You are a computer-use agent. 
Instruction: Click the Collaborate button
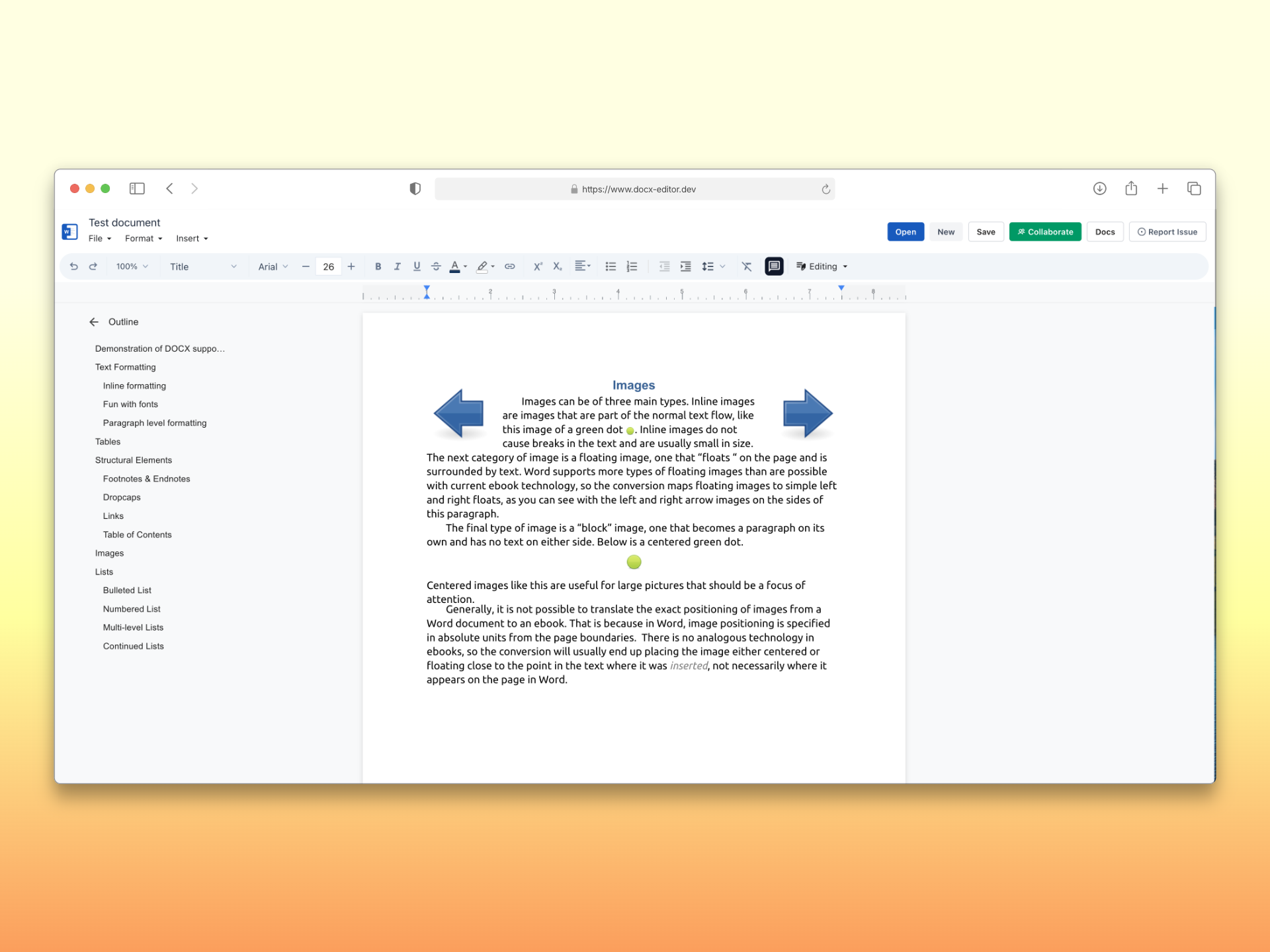1045,231
